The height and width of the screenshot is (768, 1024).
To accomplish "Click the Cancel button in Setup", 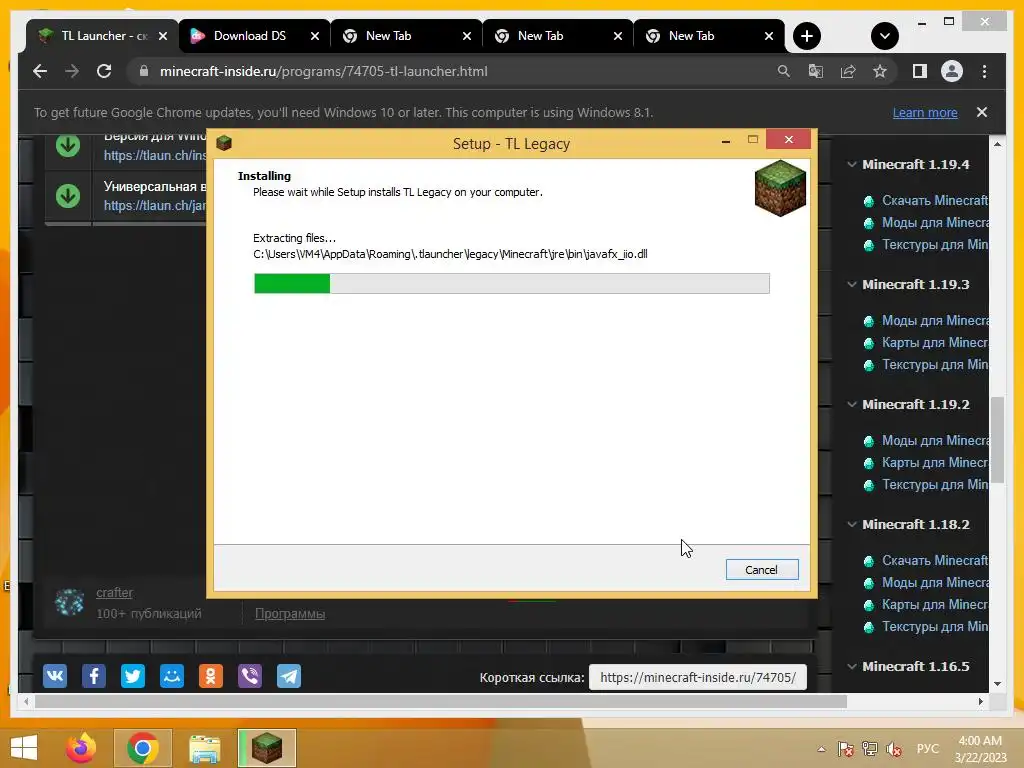I will pyautogui.click(x=761, y=569).
